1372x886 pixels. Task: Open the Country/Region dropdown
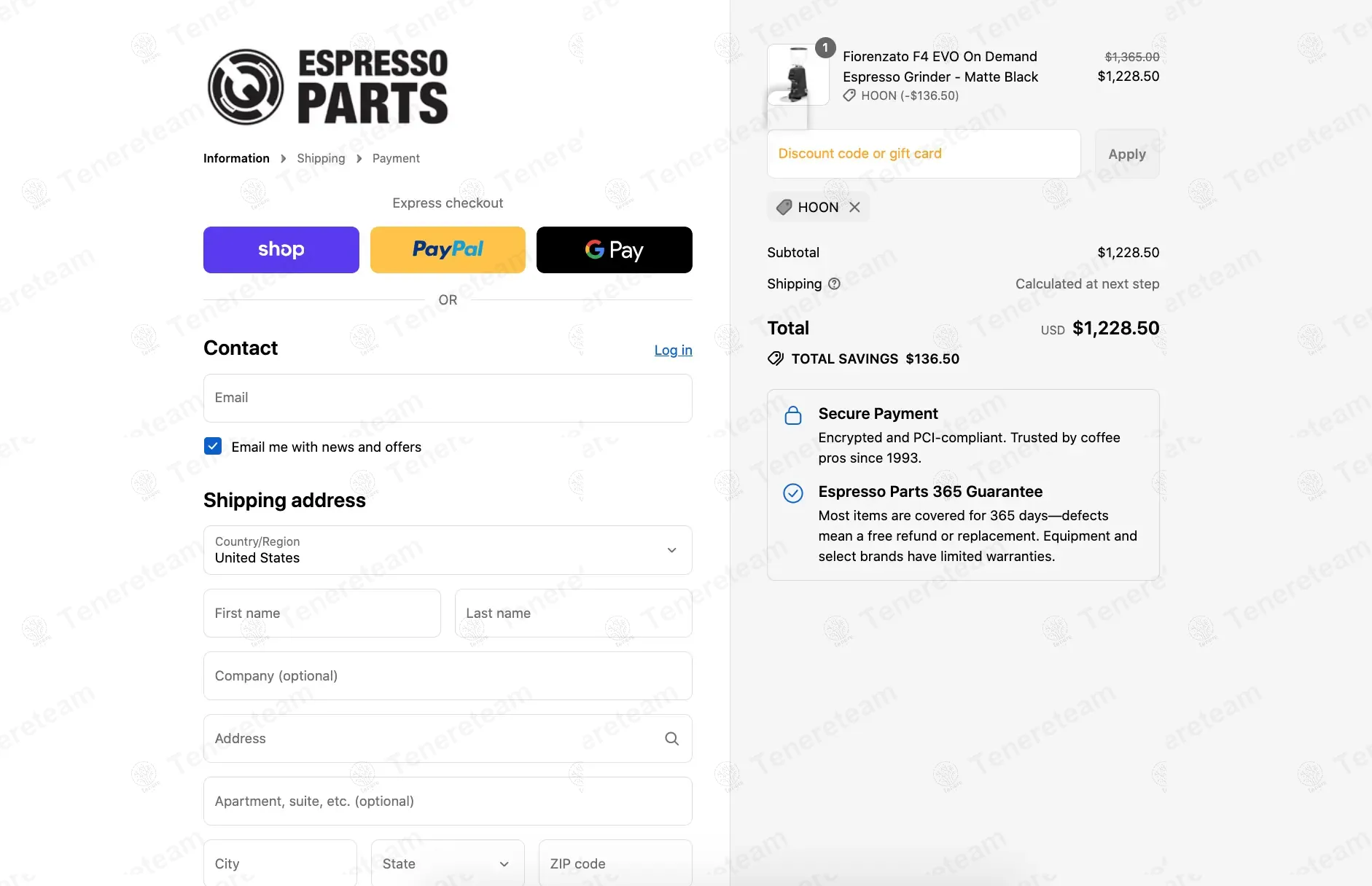[x=448, y=550]
